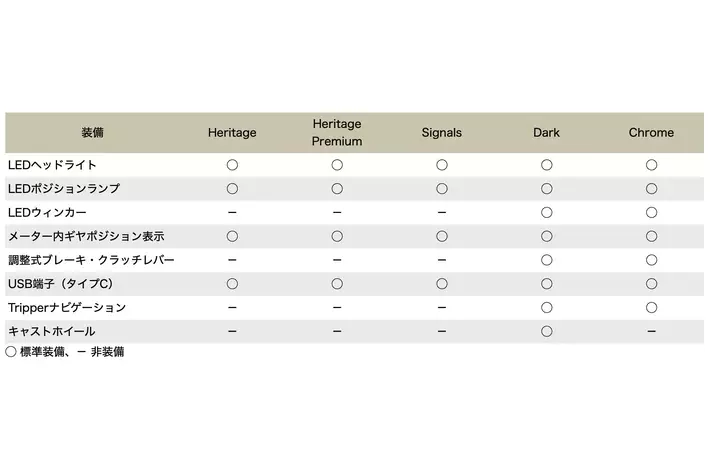710x474 pixels.
Task: Click the circle for LEDウィンカー under Chrome
Action: [652, 212]
